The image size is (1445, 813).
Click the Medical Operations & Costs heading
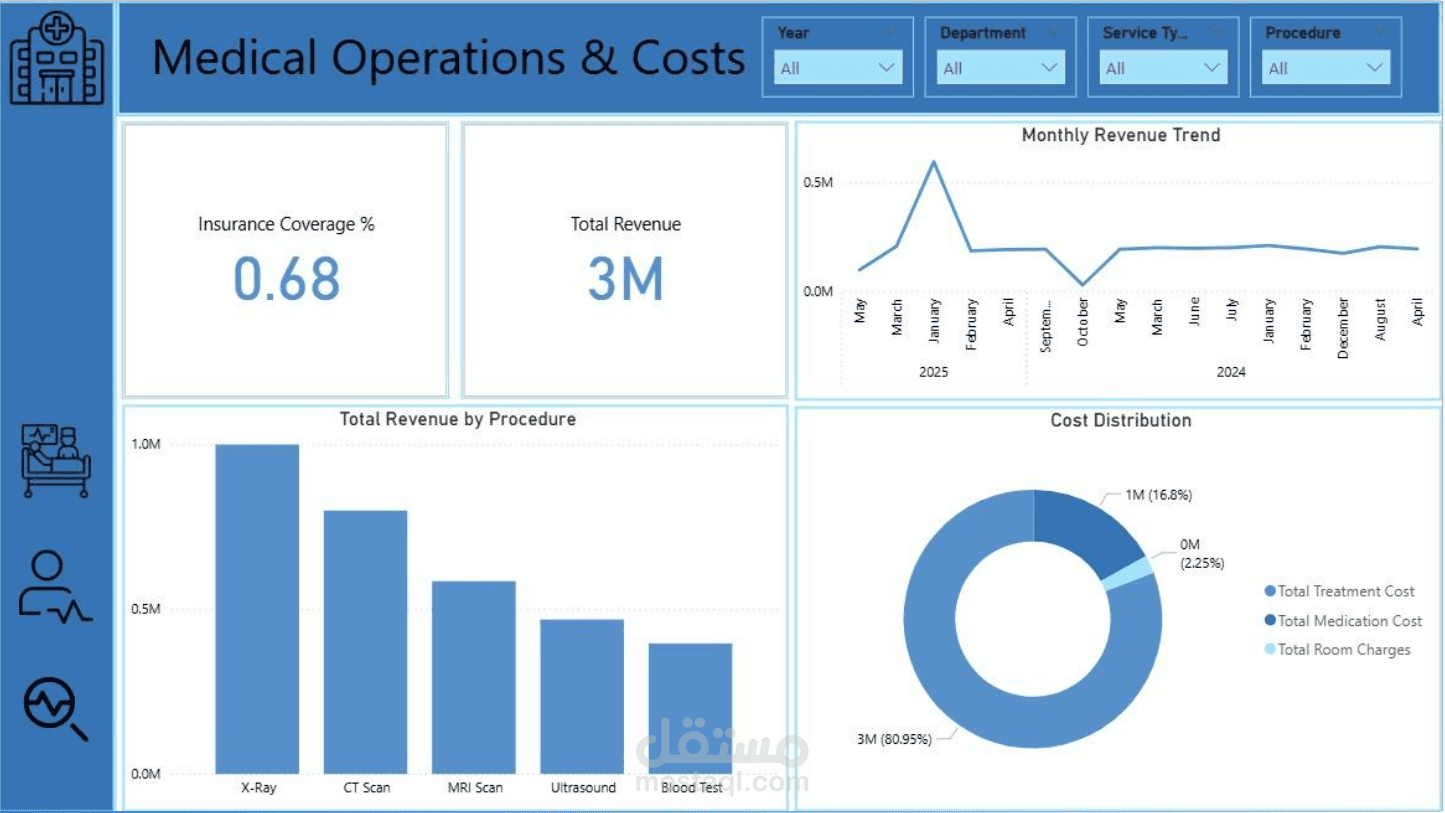pyautogui.click(x=449, y=57)
